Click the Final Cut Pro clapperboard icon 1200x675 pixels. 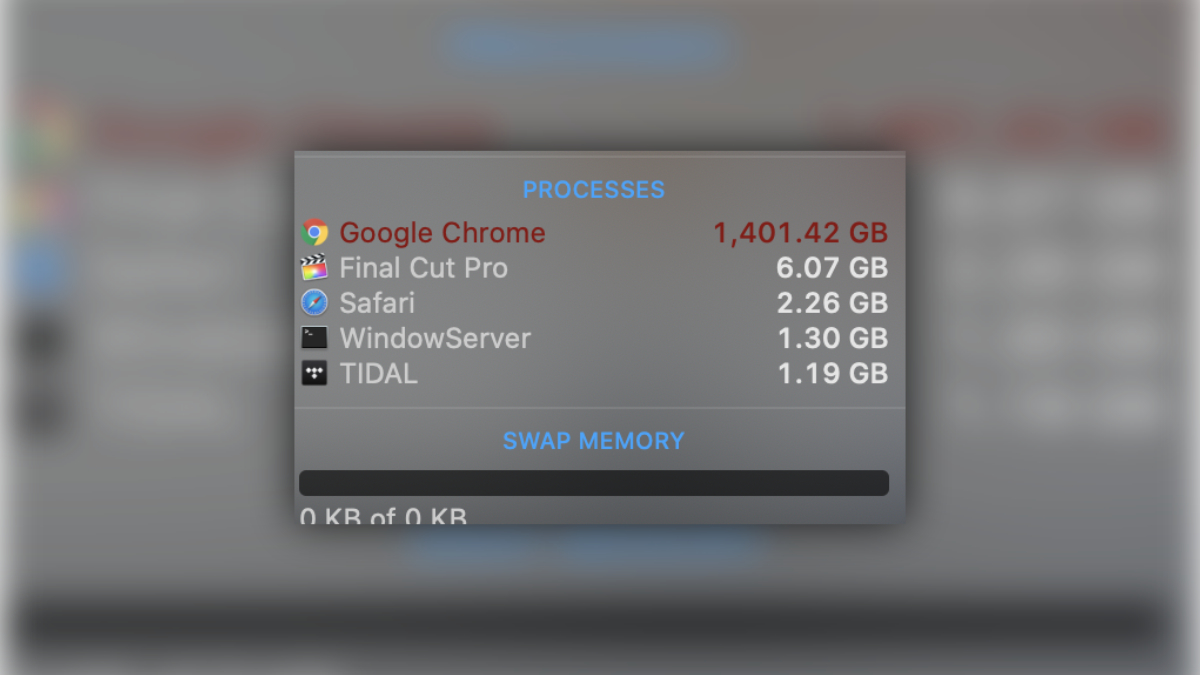315,268
